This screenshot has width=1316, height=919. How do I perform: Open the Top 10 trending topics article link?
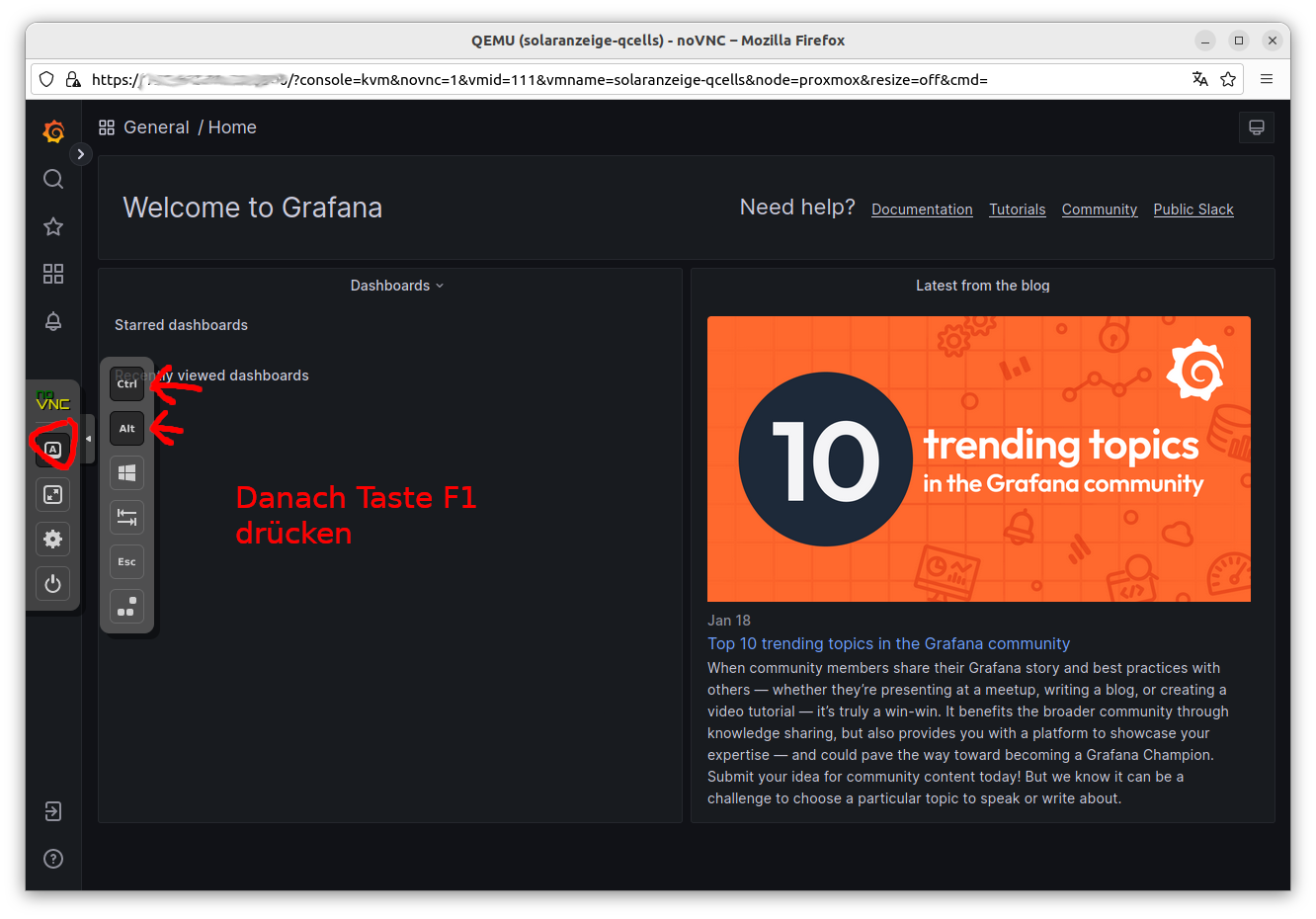888,643
